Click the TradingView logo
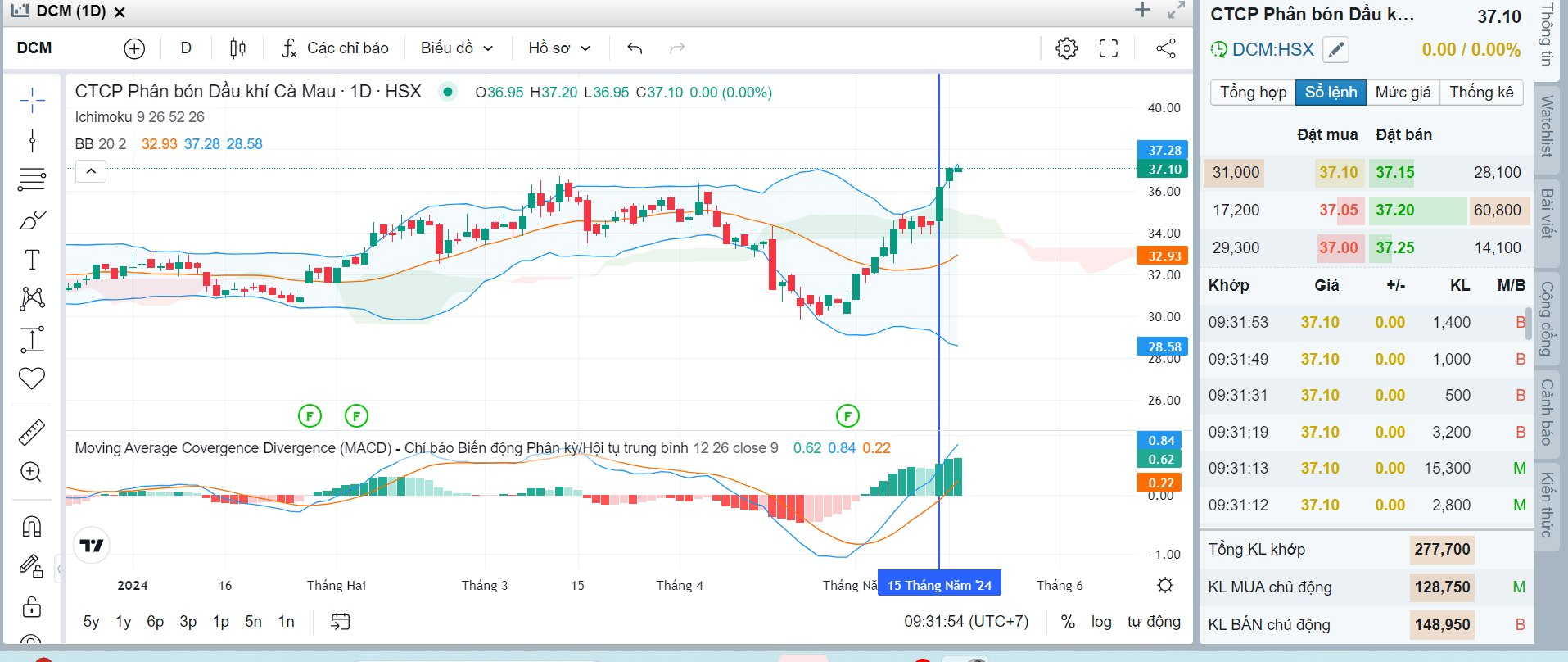 point(92,545)
